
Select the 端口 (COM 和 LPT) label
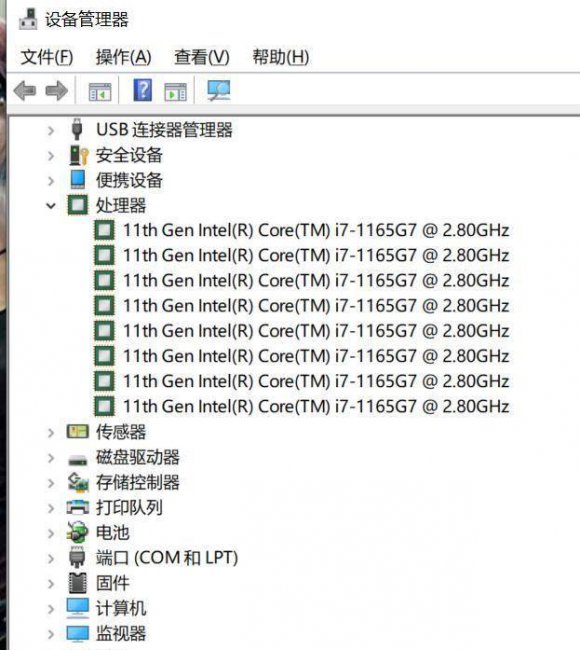(x=167, y=558)
